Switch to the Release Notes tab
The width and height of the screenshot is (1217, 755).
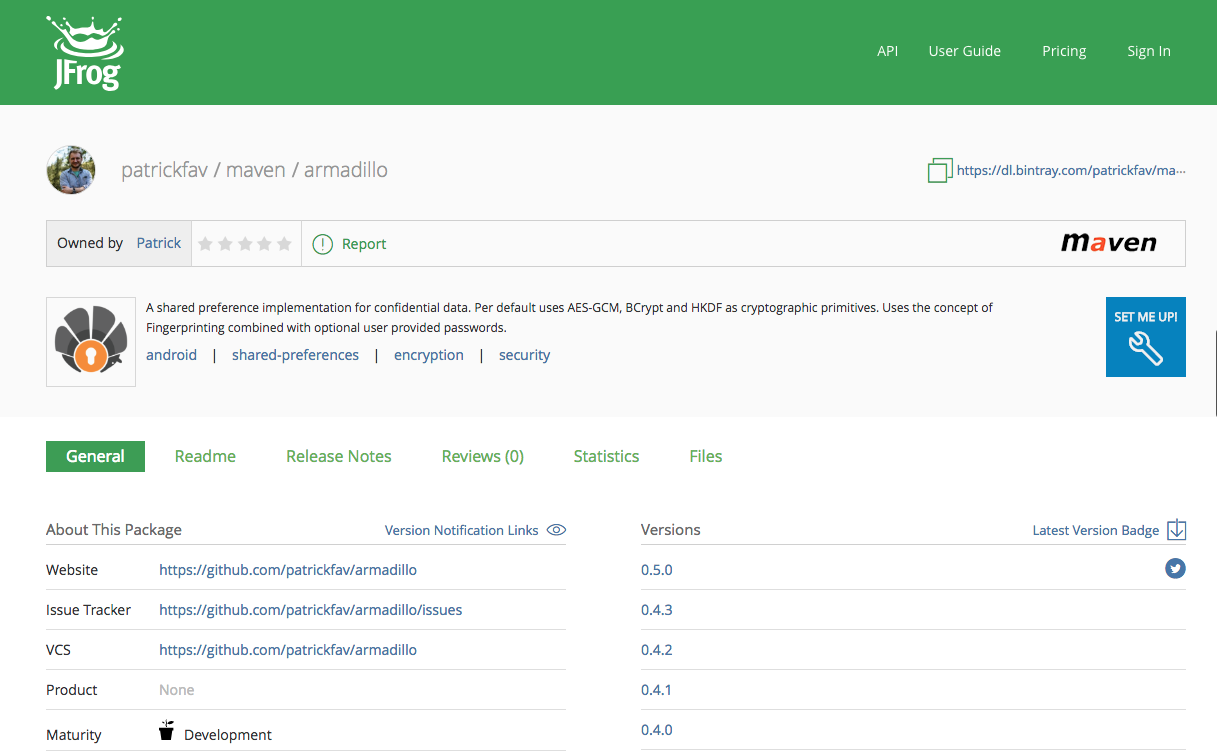tap(339, 456)
